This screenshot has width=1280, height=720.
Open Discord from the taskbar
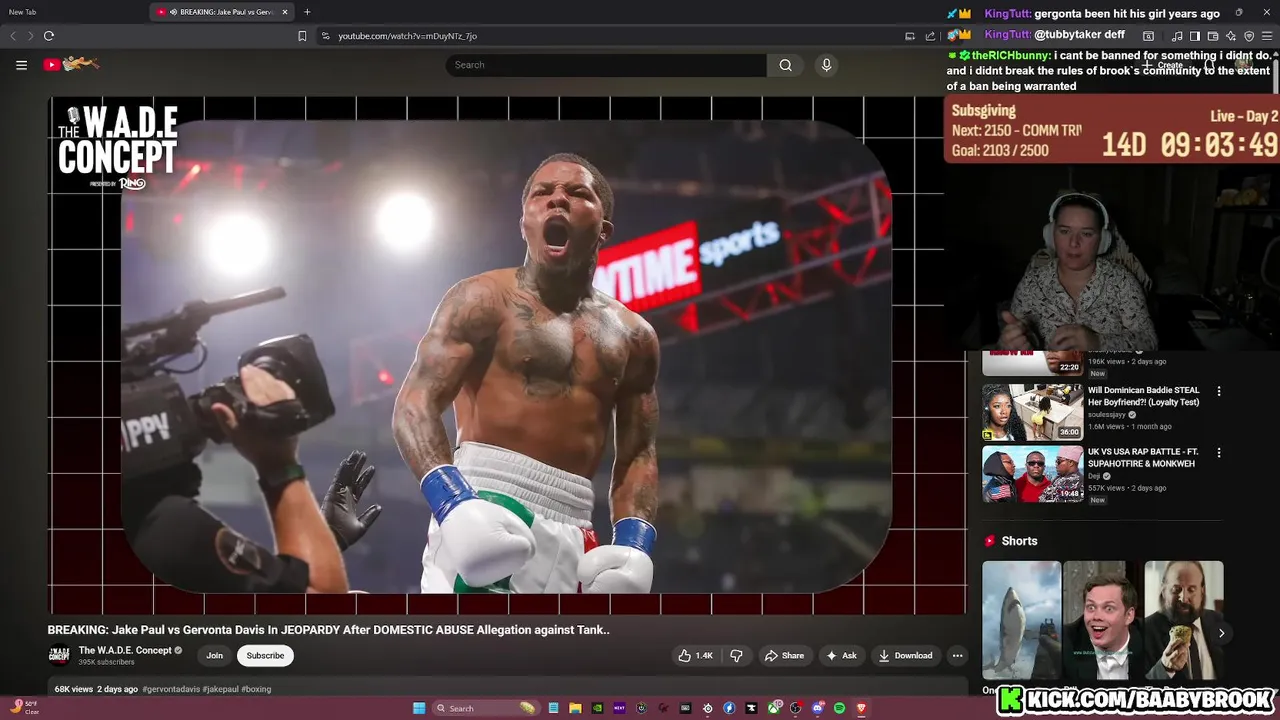(817, 708)
